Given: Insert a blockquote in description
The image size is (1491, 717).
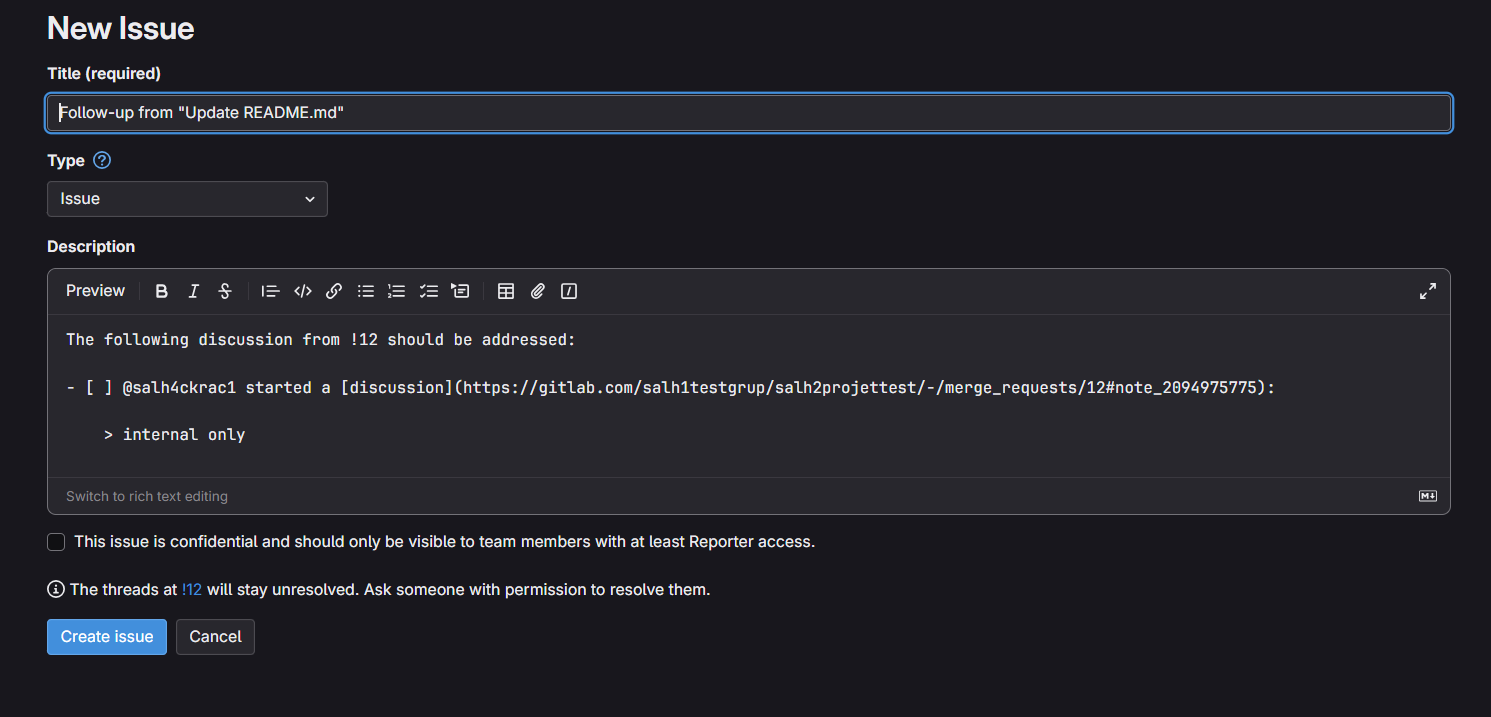Looking at the screenshot, I should tap(270, 291).
